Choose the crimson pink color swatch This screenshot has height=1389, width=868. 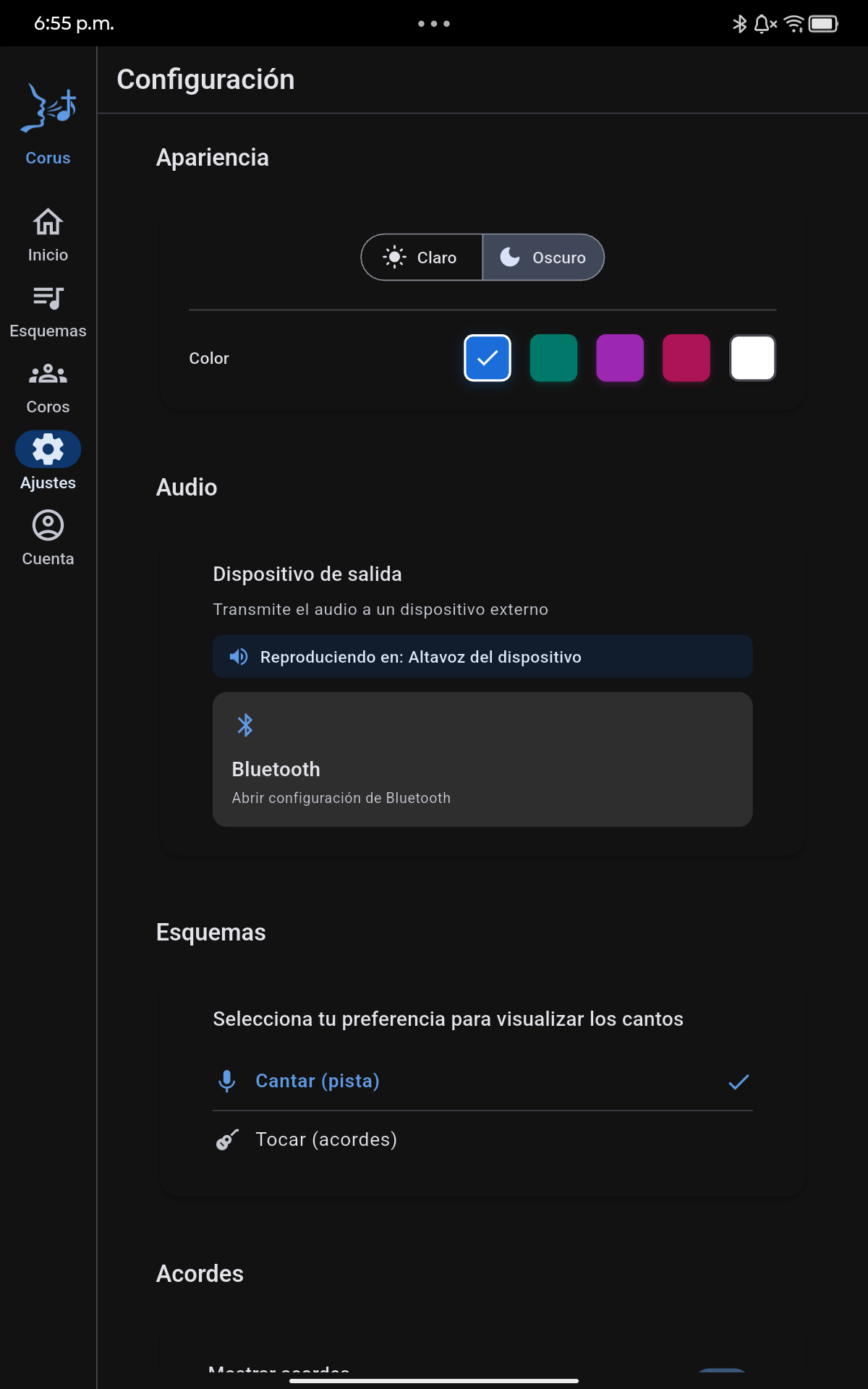[686, 358]
